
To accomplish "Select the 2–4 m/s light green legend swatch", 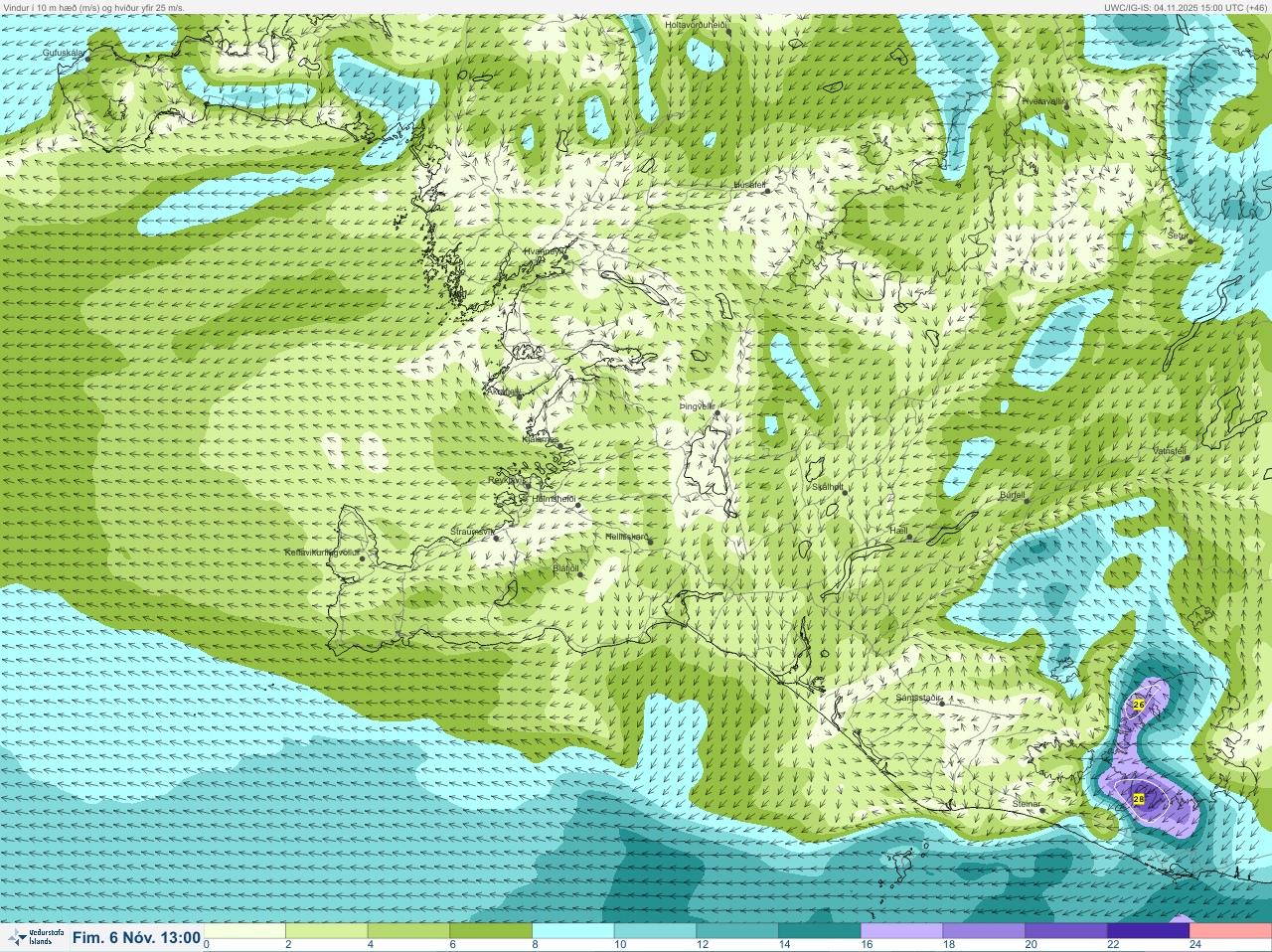I will click(x=327, y=931).
